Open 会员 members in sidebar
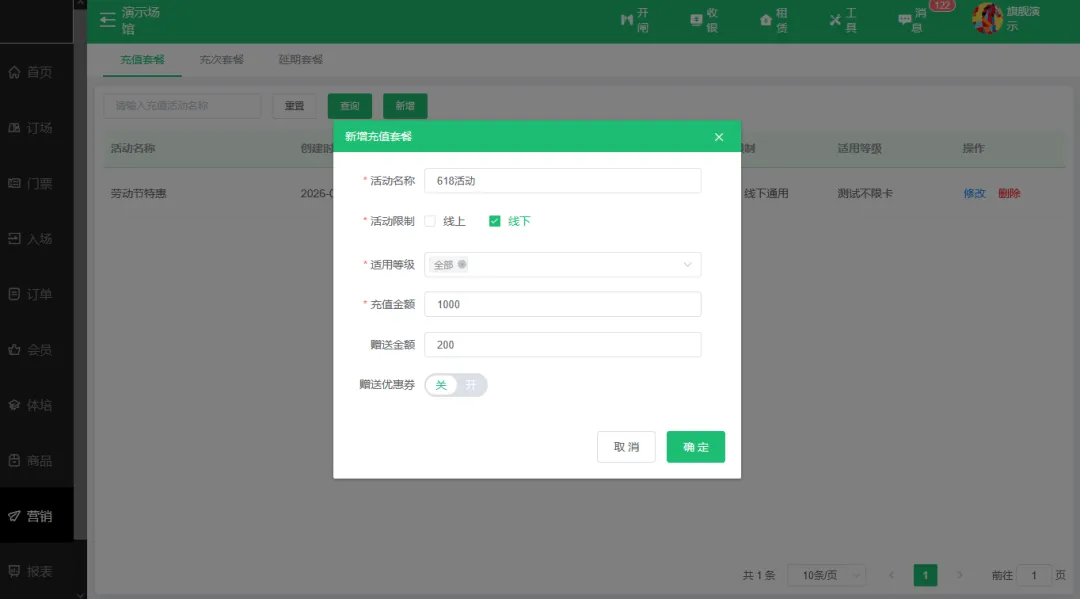 (31, 350)
